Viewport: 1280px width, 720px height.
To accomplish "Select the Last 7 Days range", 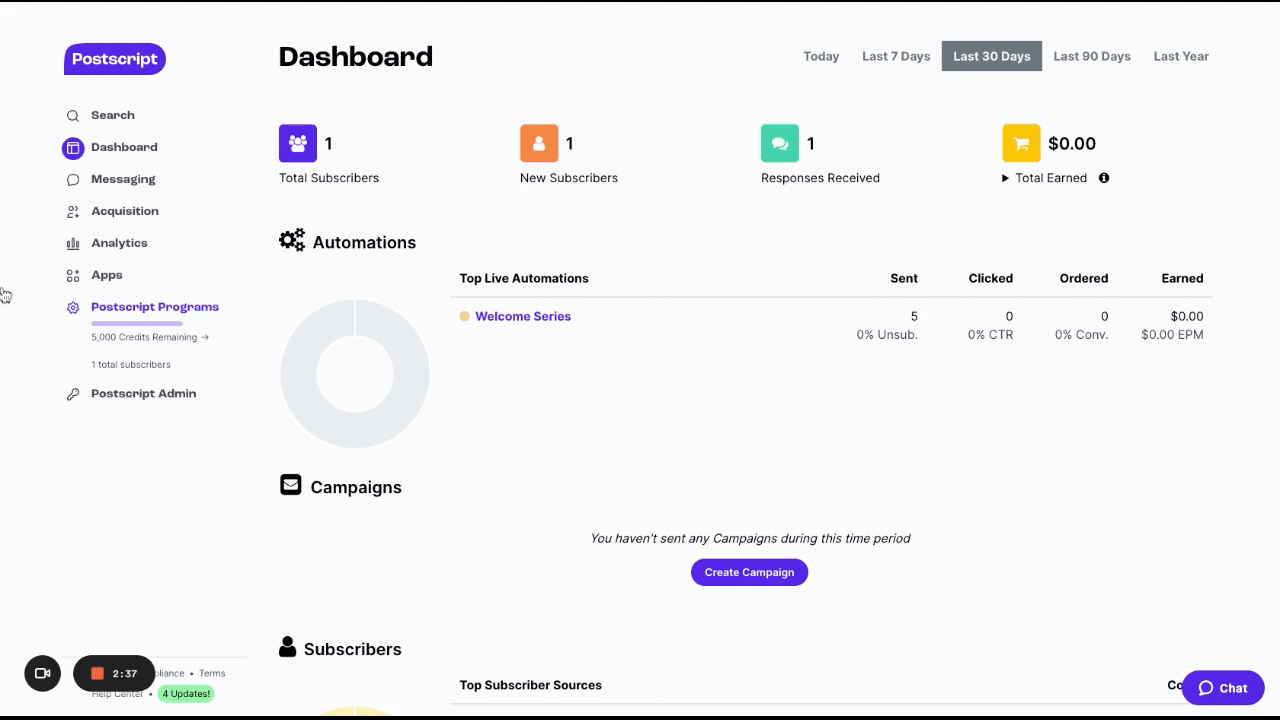I will pyautogui.click(x=896, y=56).
